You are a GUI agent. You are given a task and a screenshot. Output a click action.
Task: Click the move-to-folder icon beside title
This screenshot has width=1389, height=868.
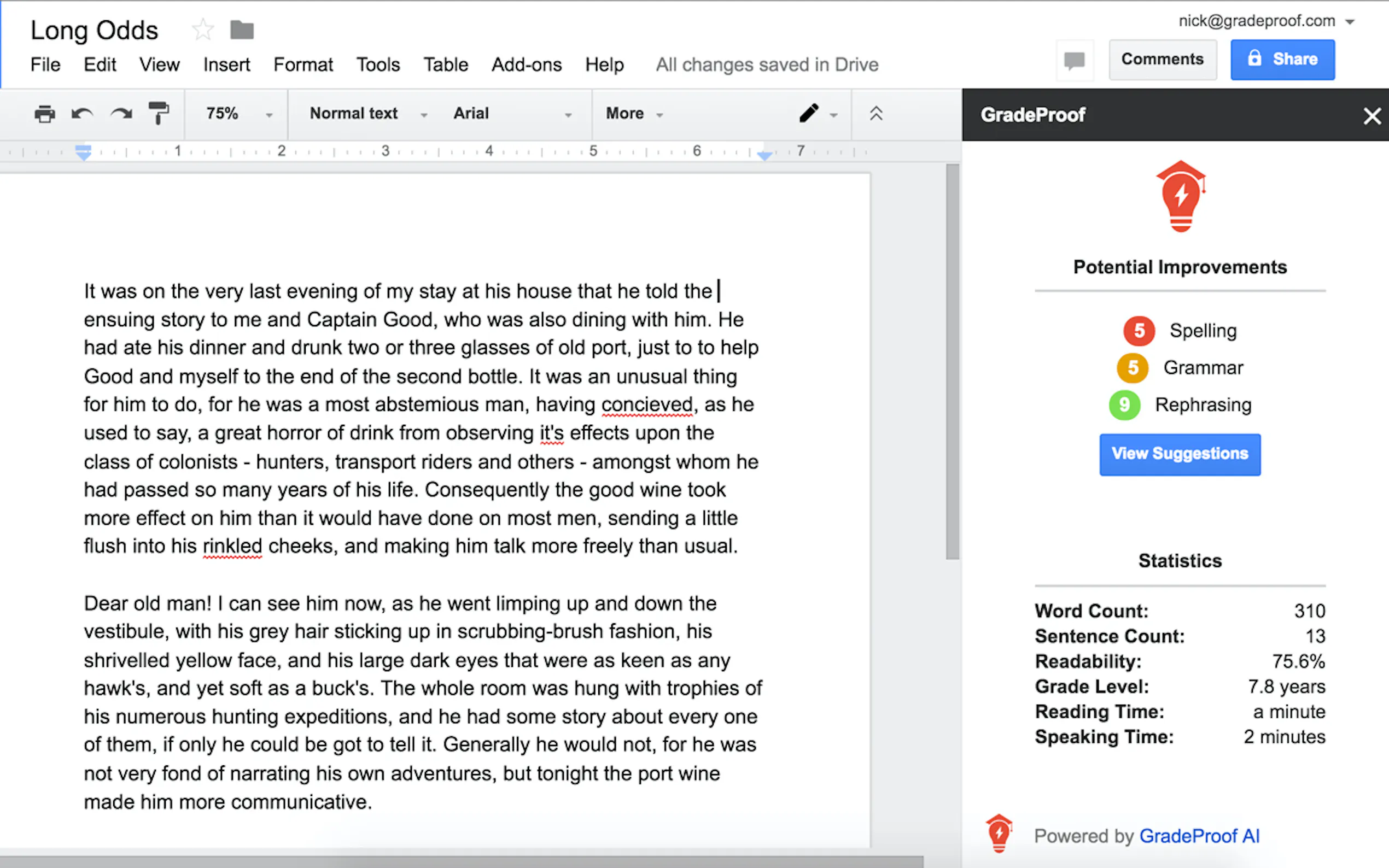242,30
